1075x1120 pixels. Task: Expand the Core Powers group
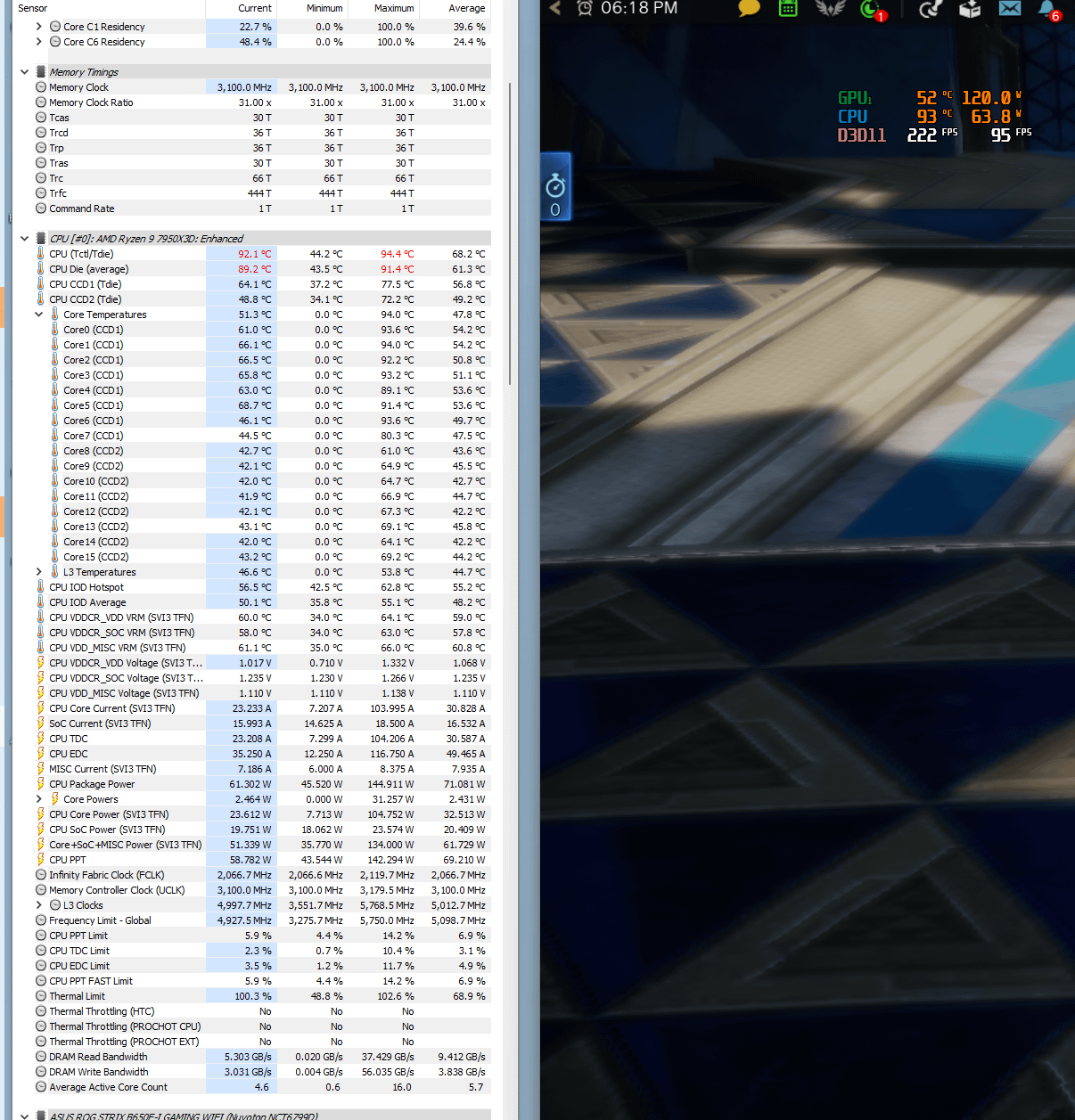coord(38,799)
